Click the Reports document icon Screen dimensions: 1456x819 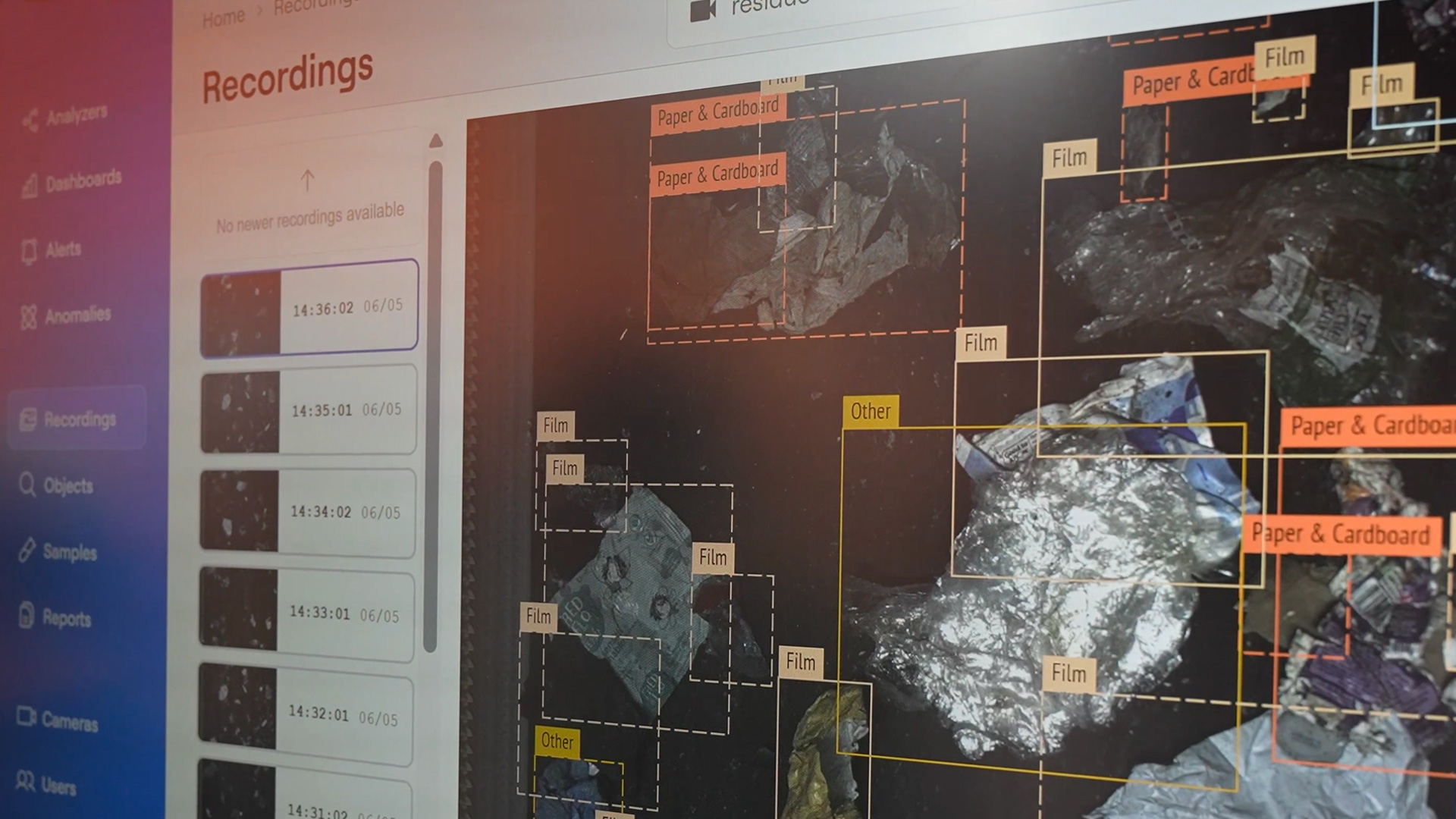(27, 615)
